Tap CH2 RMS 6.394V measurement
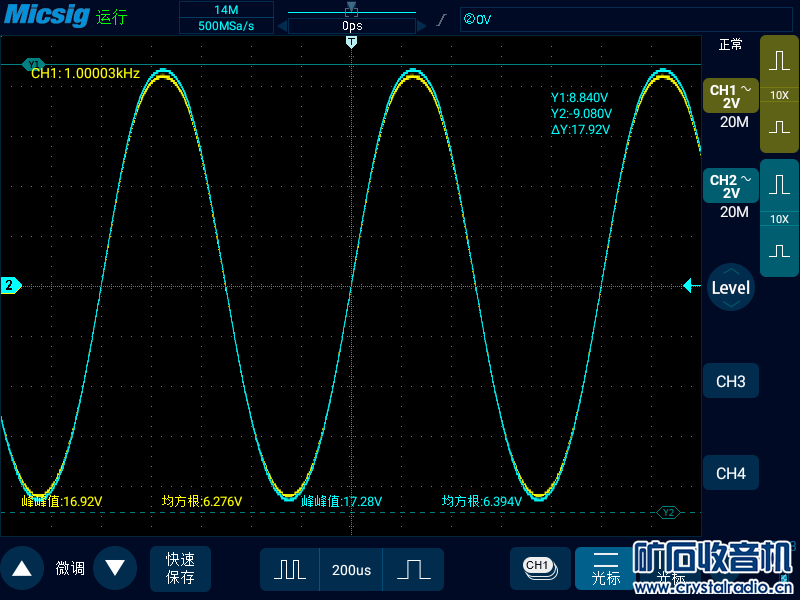The height and width of the screenshot is (600, 800). pos(482,501)
